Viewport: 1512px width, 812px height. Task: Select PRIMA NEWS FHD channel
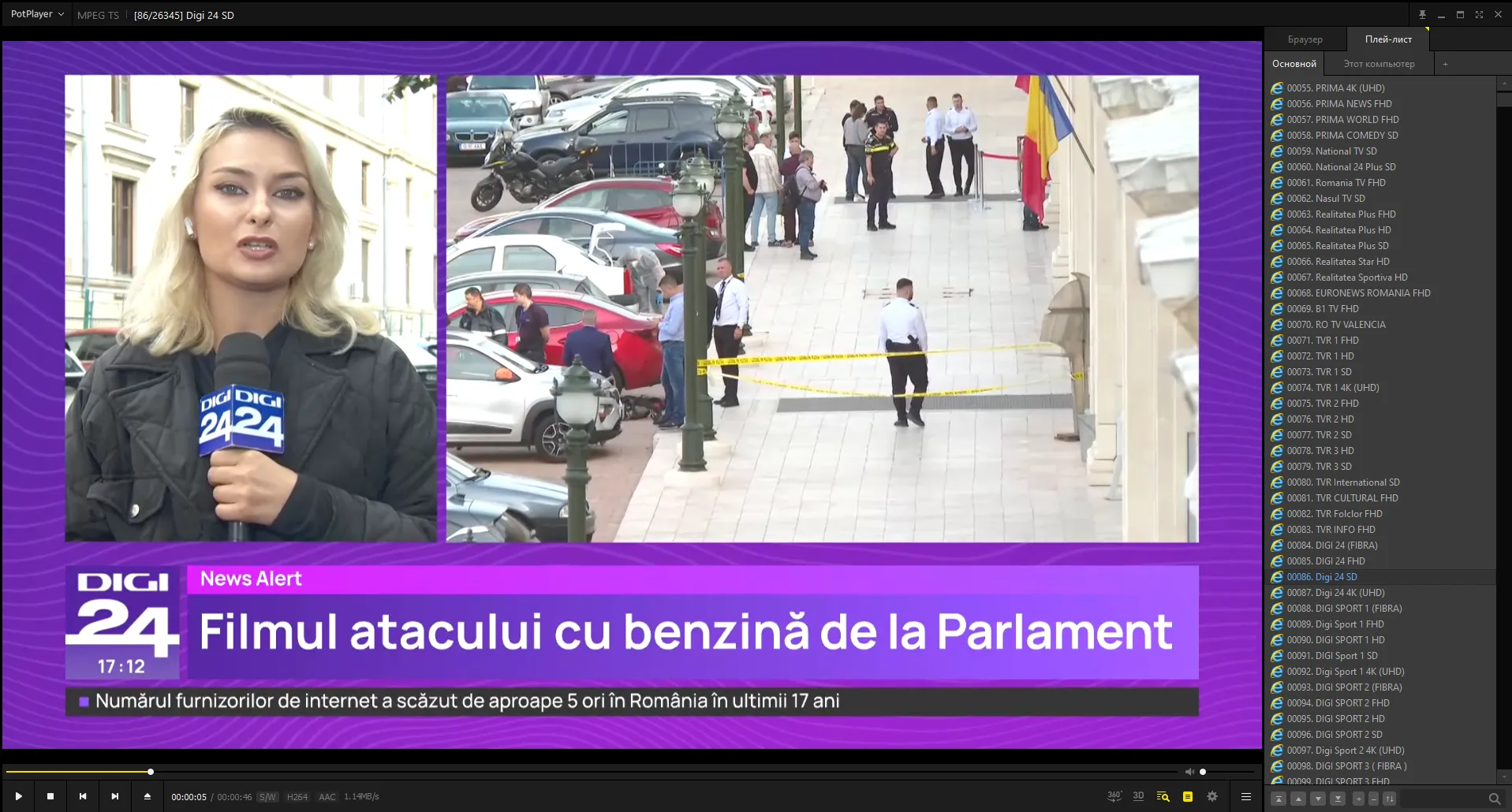coord(1380,104)
